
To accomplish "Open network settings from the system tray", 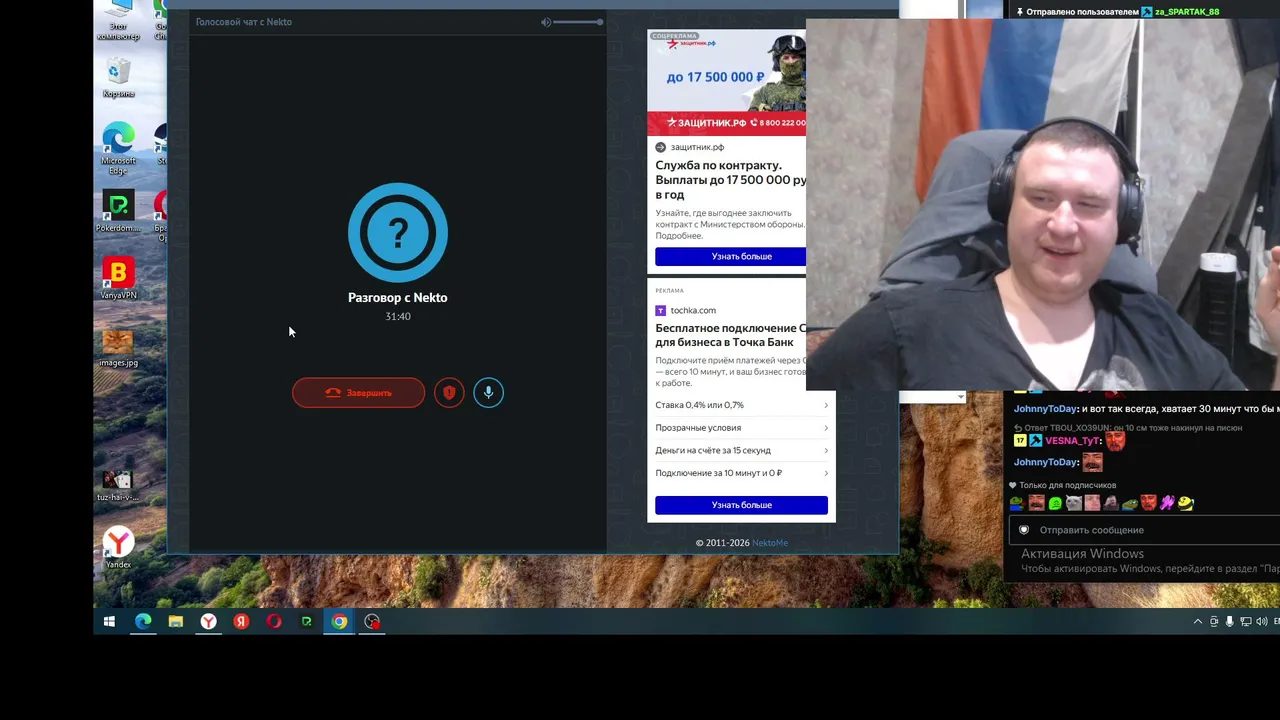I will [1245, 622].
